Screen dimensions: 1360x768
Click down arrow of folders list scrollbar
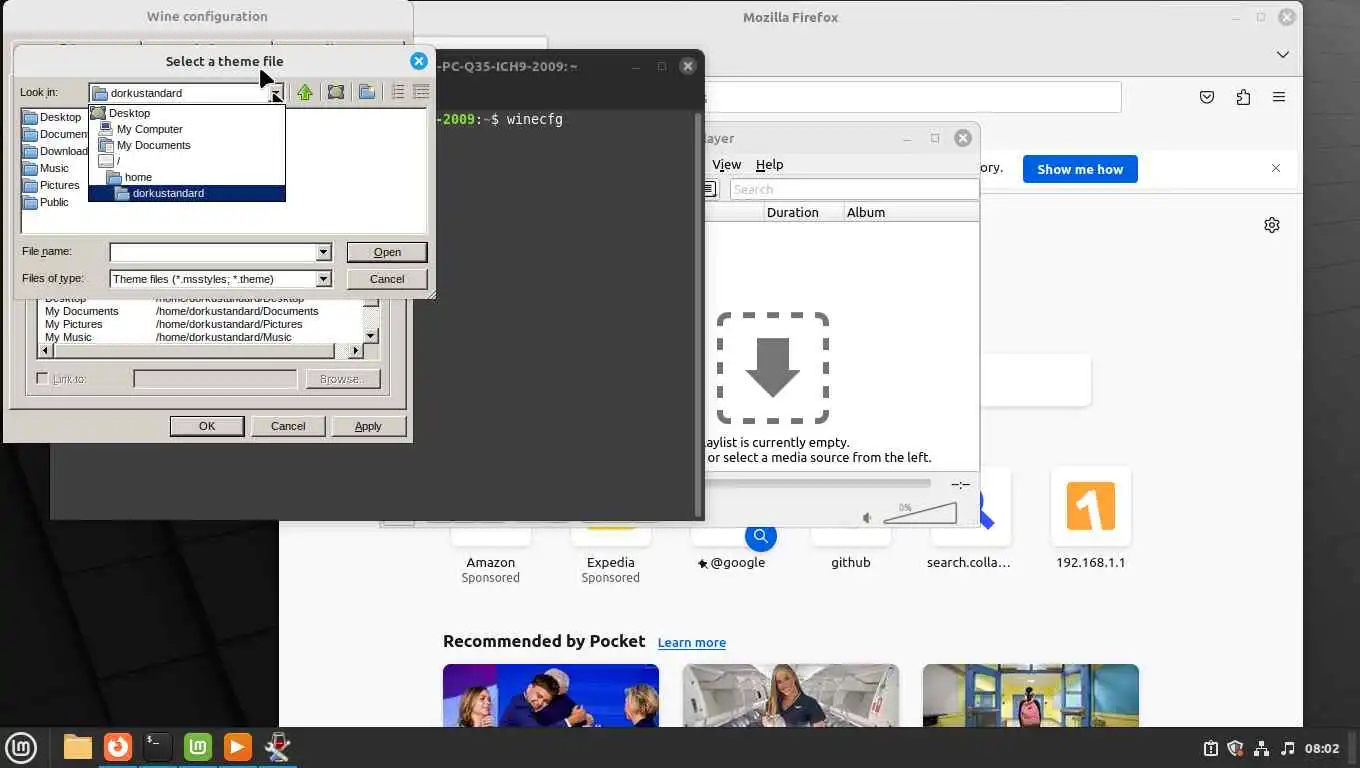tap(371, 336)
